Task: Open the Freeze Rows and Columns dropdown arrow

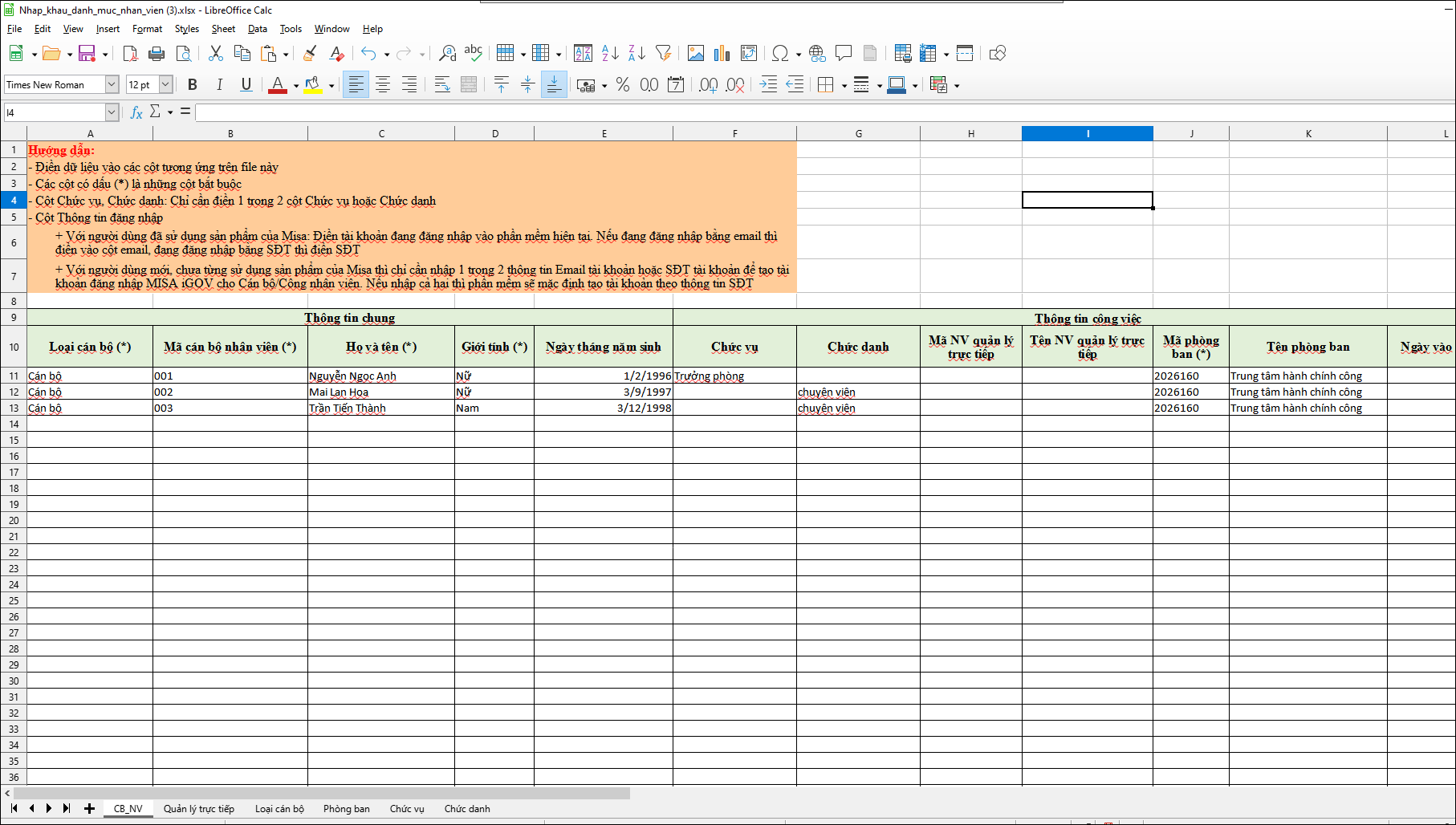Action: point(946,55)
